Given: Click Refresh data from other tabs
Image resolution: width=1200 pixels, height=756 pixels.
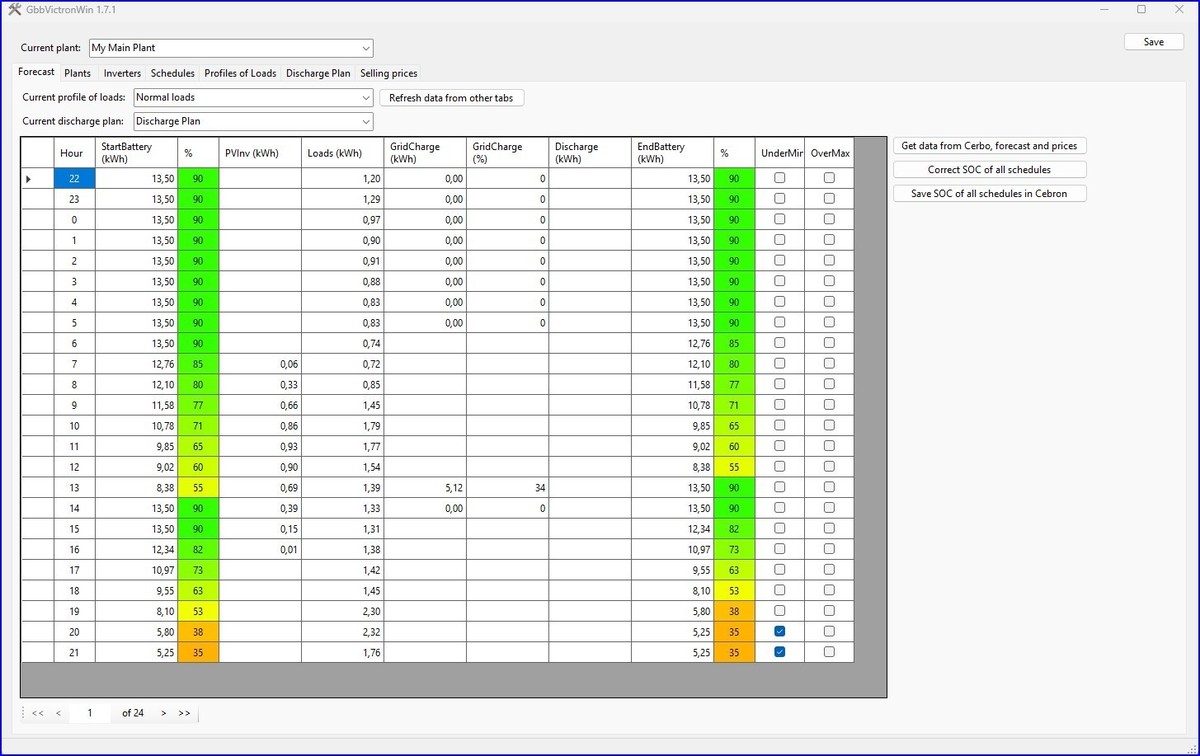Looking at the screenshot, I should pos(452,98).
